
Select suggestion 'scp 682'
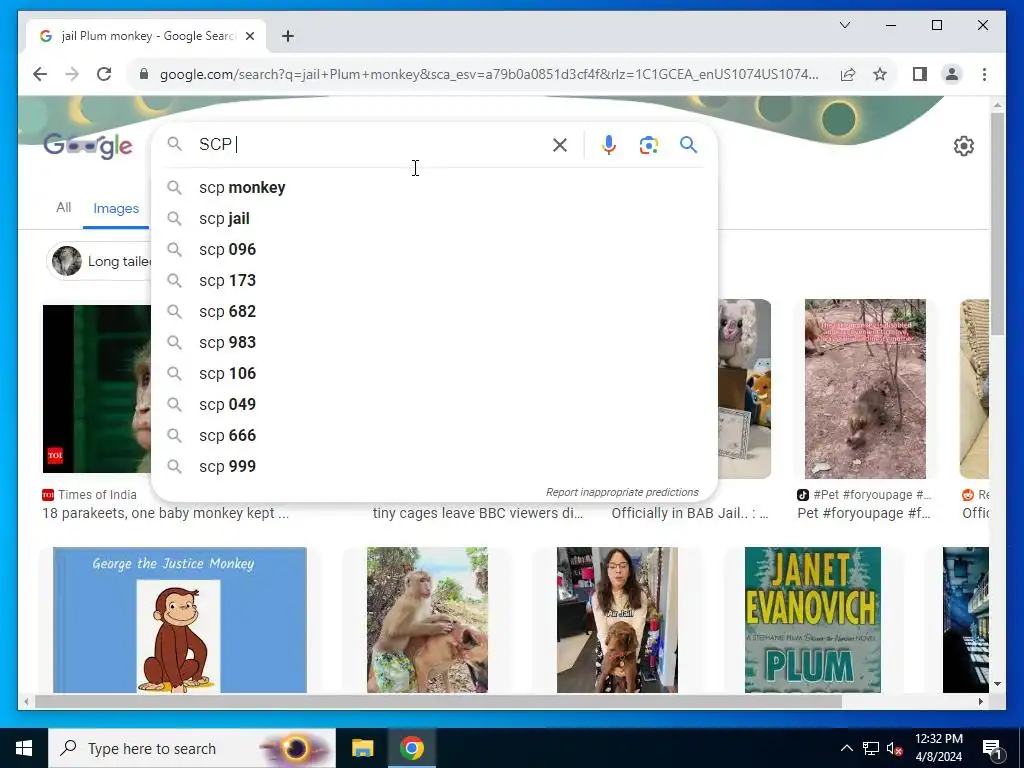click(434, 312)
